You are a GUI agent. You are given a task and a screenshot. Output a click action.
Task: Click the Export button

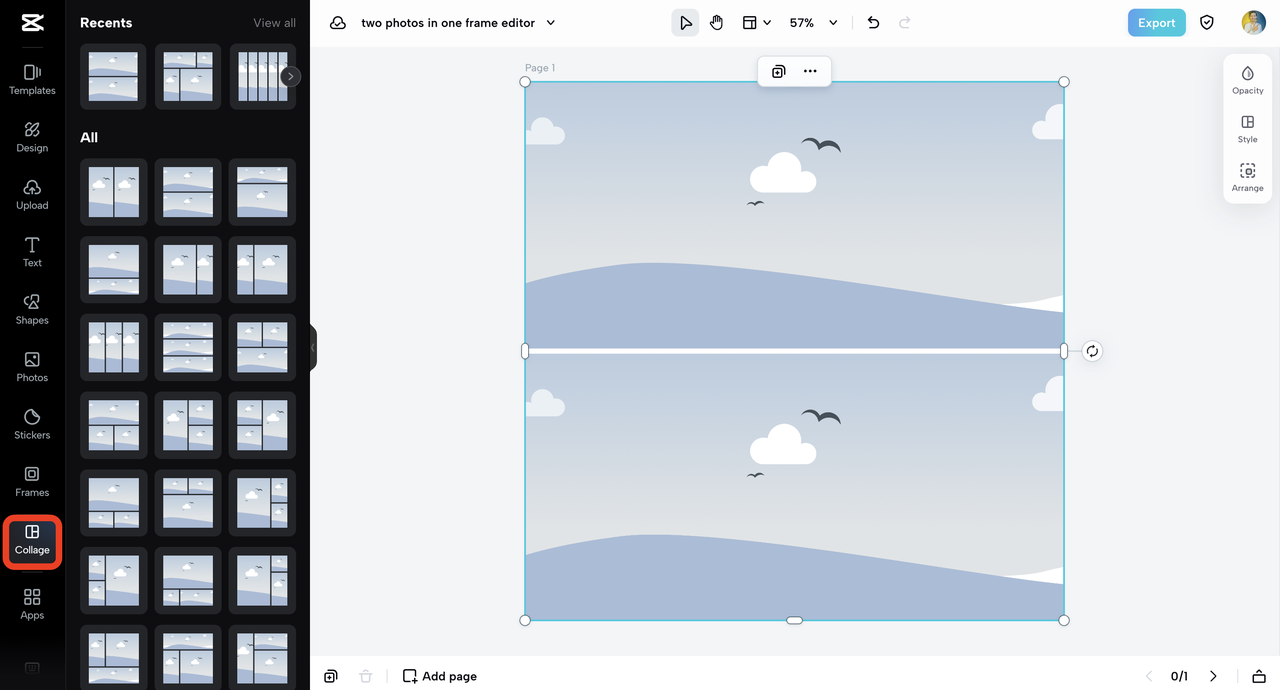(x=1156, y=23)
